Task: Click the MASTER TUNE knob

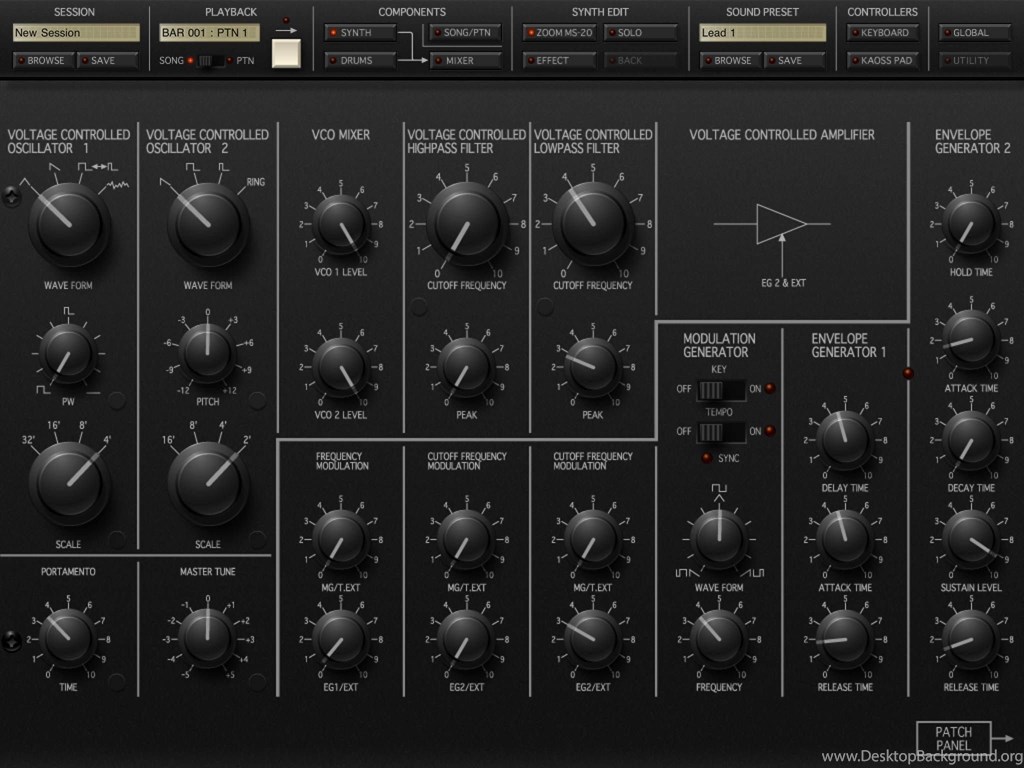Action: pyautogui.click(x=208, y=638)
